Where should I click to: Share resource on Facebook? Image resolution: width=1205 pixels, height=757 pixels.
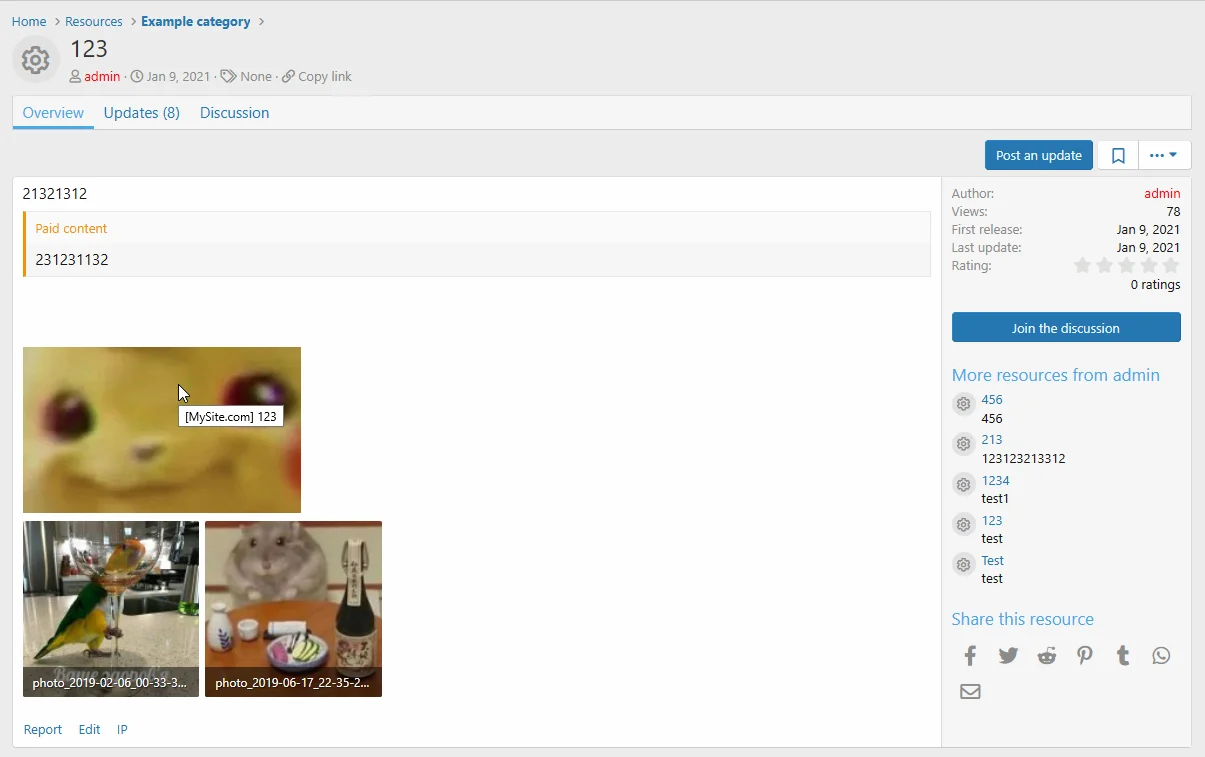pos(970,656)
